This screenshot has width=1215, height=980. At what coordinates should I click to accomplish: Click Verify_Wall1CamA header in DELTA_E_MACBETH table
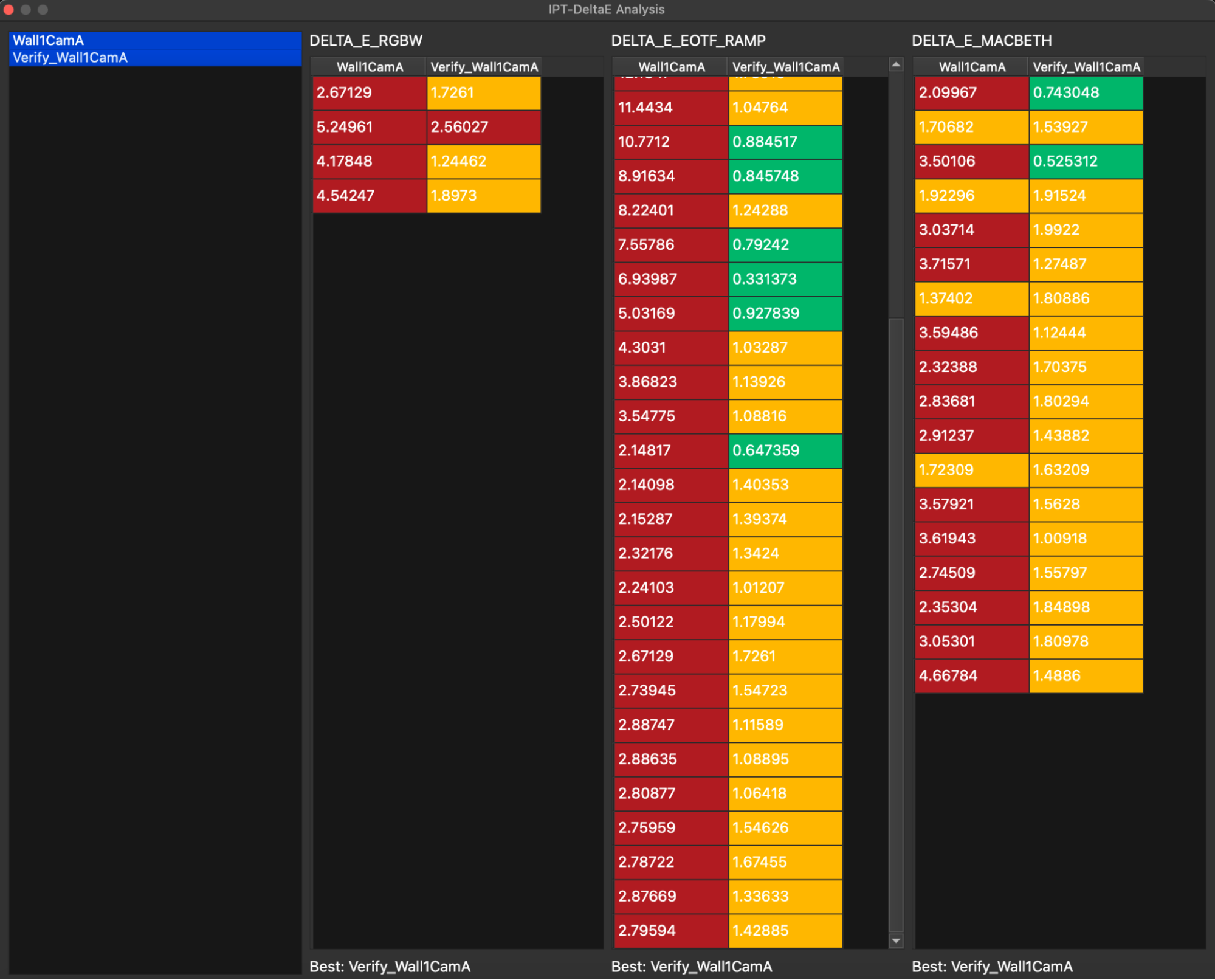[1086, 67]
